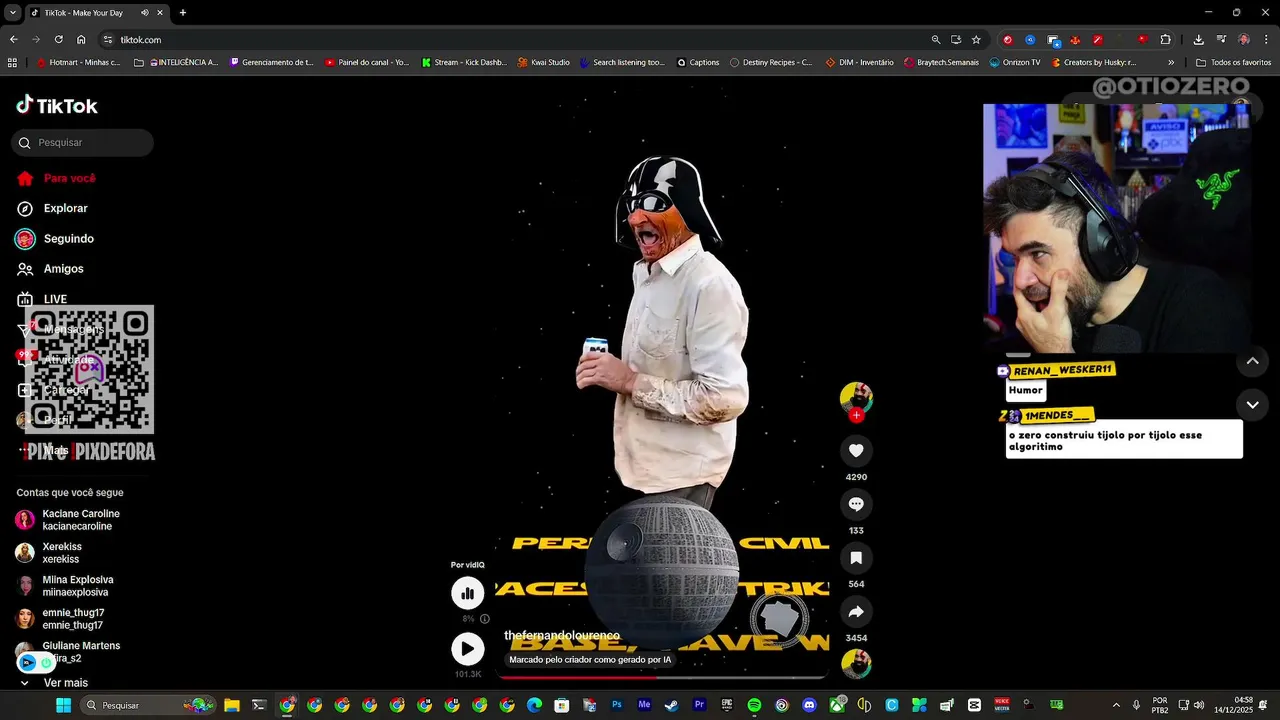
Task: Open the Todos os favoritos folder
Action: click(1233, 62)
